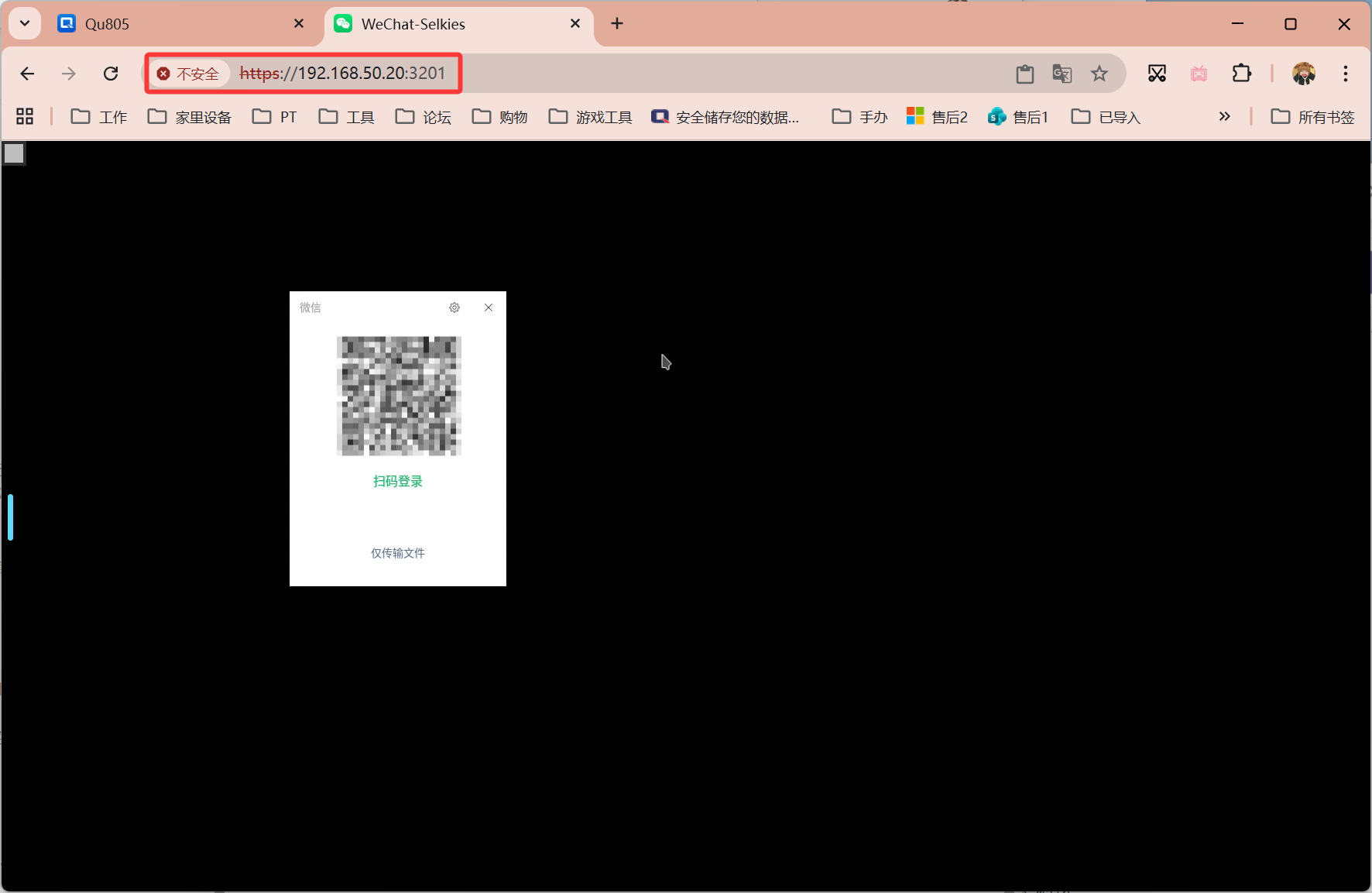This screenshot has width=1372, height=893.
Task: Open the three-dot Chrome menu
Action: tap(1346, 74)
